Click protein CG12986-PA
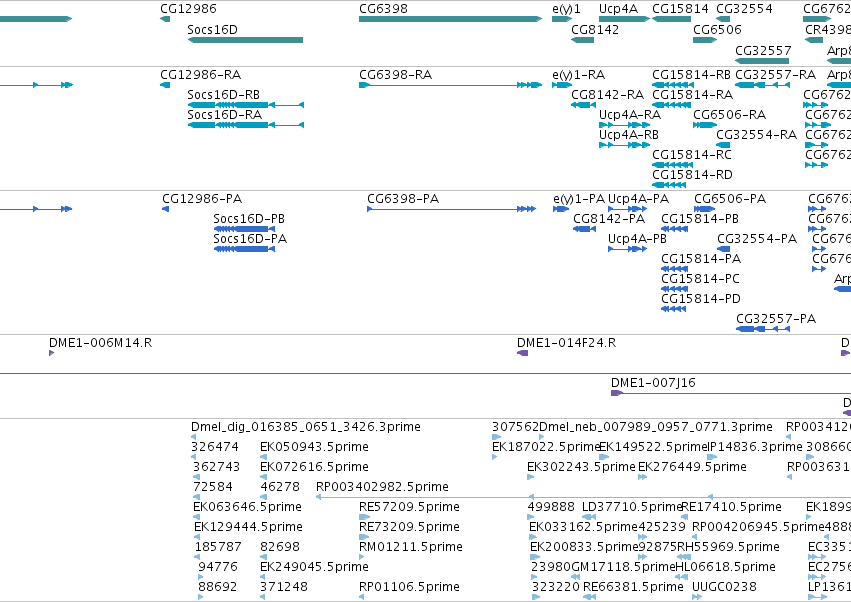This screenshot has height=602, width=851. click(x=166, y=210)
